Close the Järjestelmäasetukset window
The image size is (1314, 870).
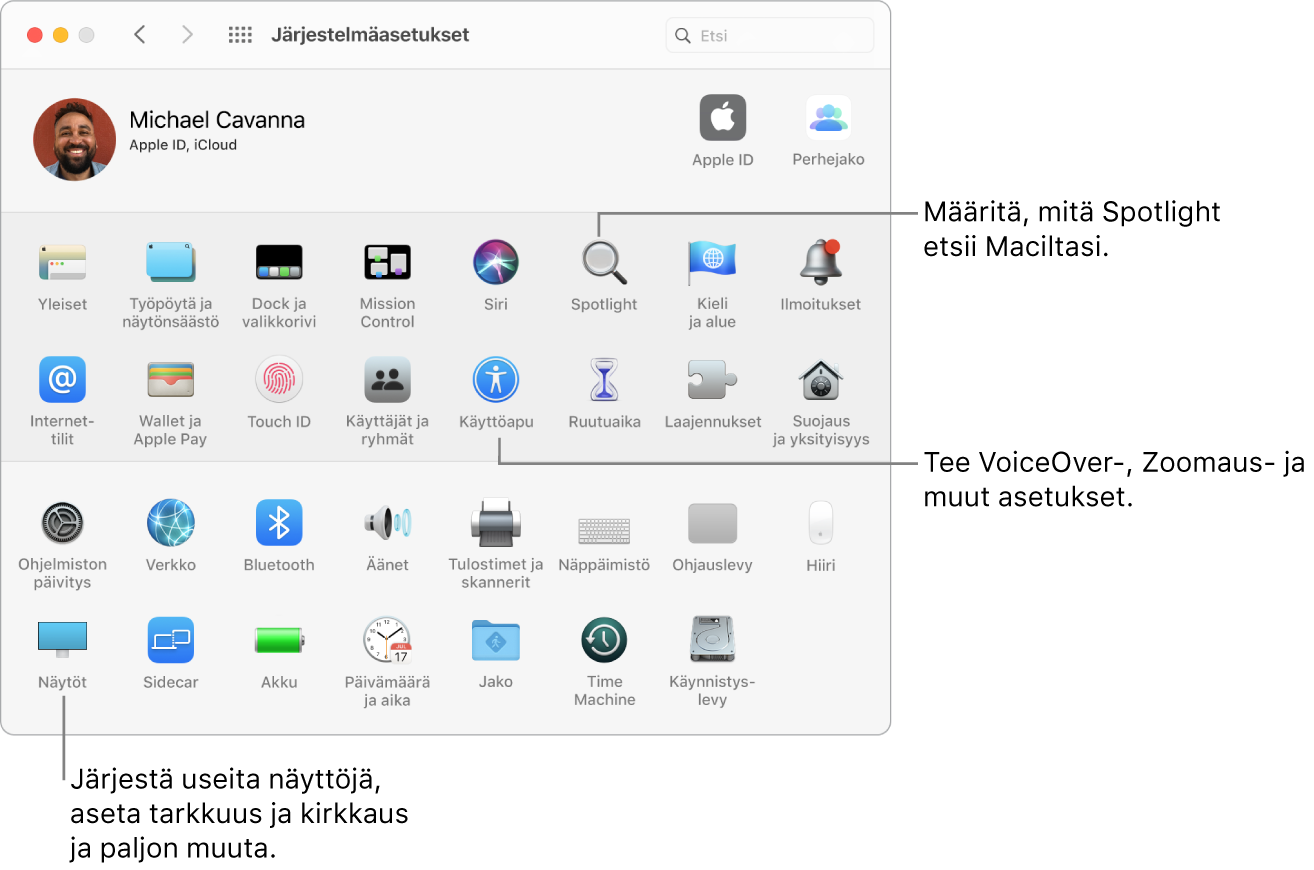pyautogui.click(x=35, y=35)
